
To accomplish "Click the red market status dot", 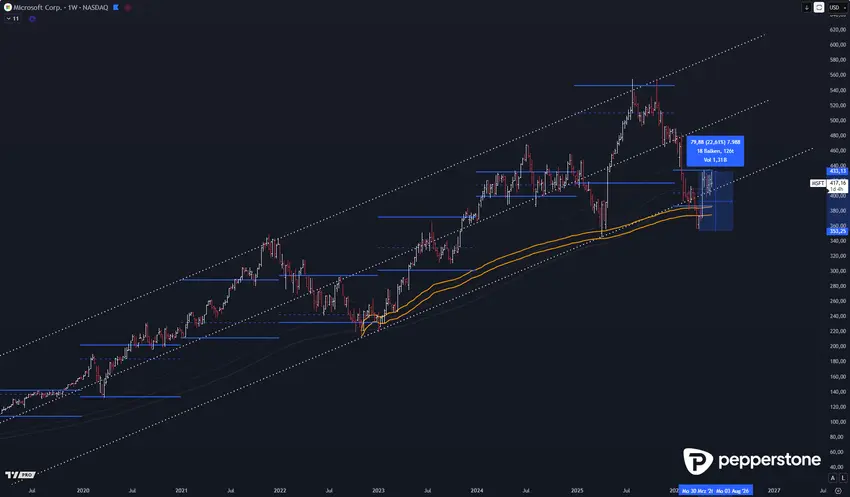I will (x=128, y=8).
